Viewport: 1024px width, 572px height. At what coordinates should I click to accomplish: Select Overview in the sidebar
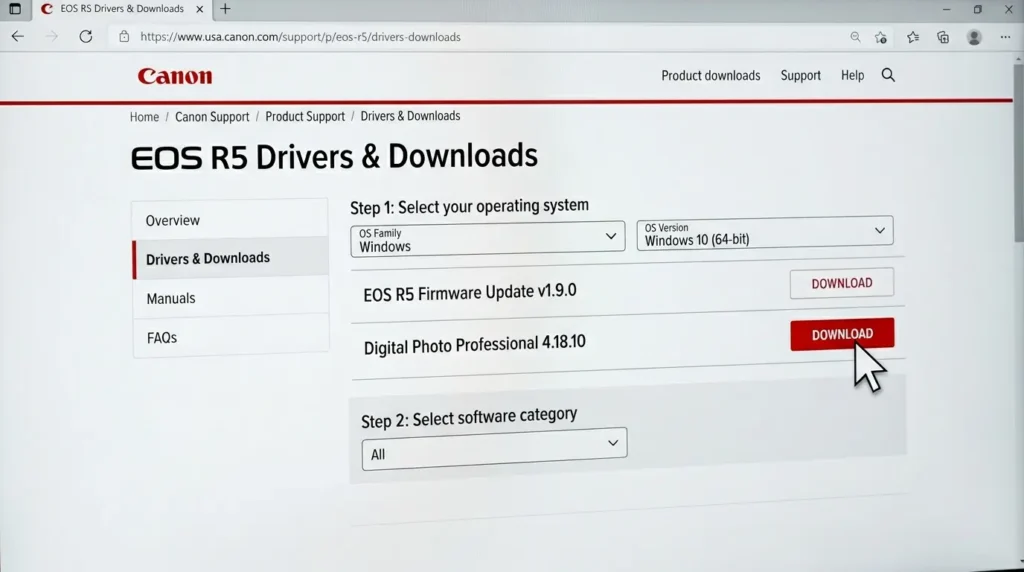pos(230,220)
